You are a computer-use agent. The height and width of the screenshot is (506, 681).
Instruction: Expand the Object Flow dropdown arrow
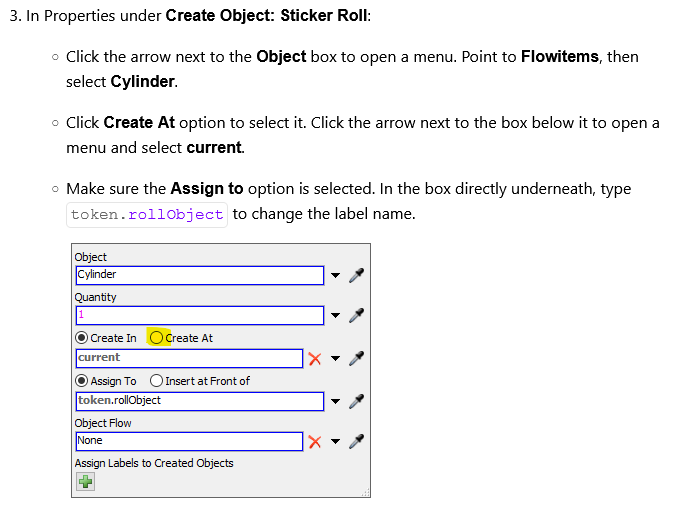click(336, 442)
